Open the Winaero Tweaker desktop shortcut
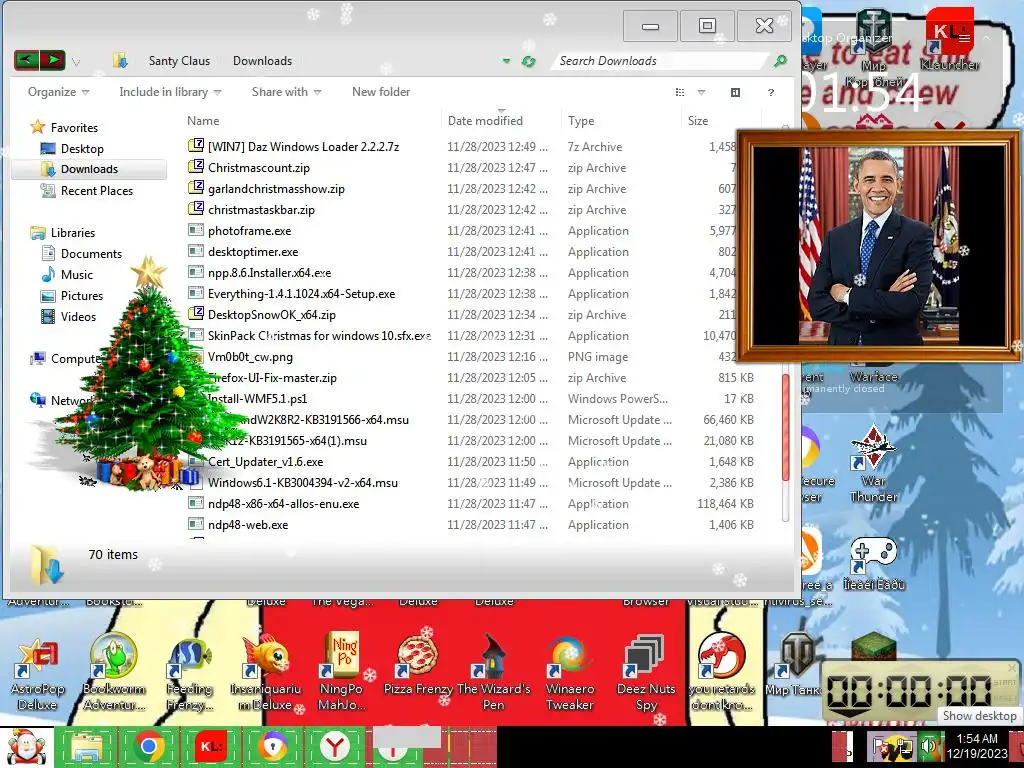 pos(569,673)
